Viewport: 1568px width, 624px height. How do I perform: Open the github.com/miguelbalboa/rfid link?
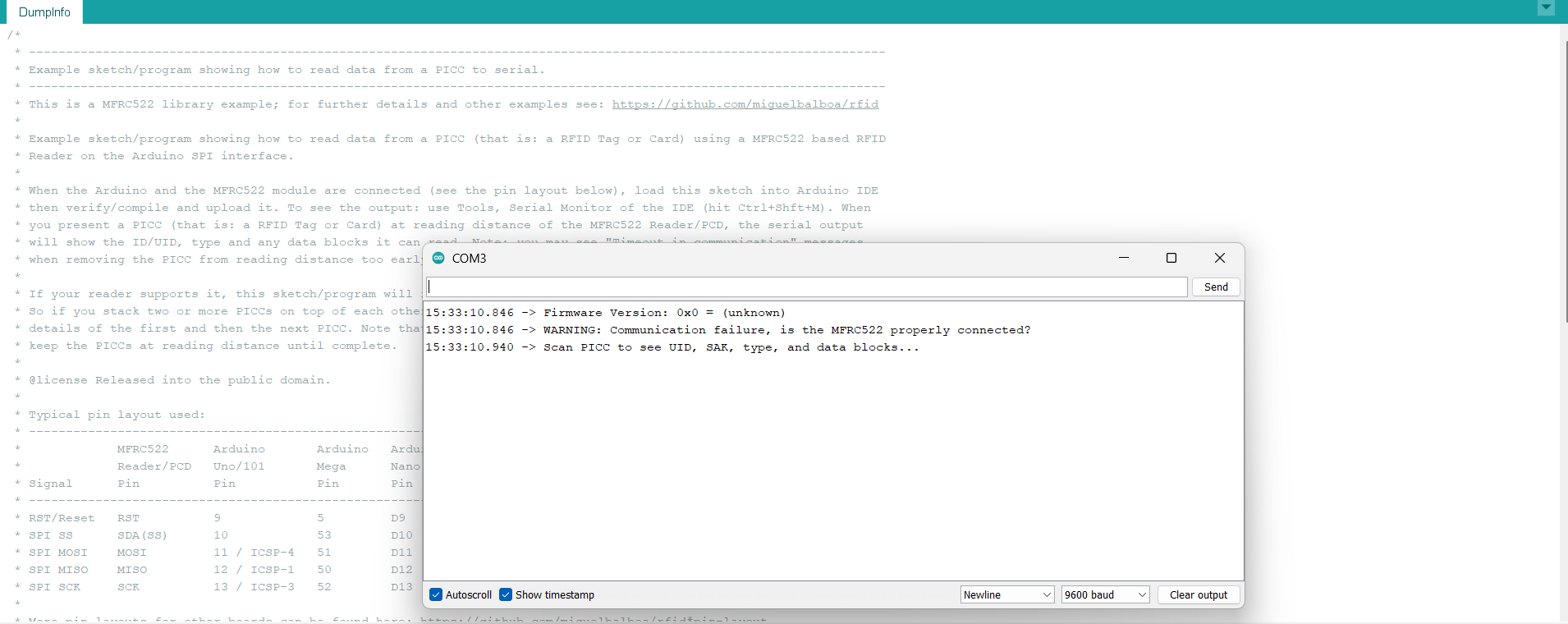click(x=745, y=104)
